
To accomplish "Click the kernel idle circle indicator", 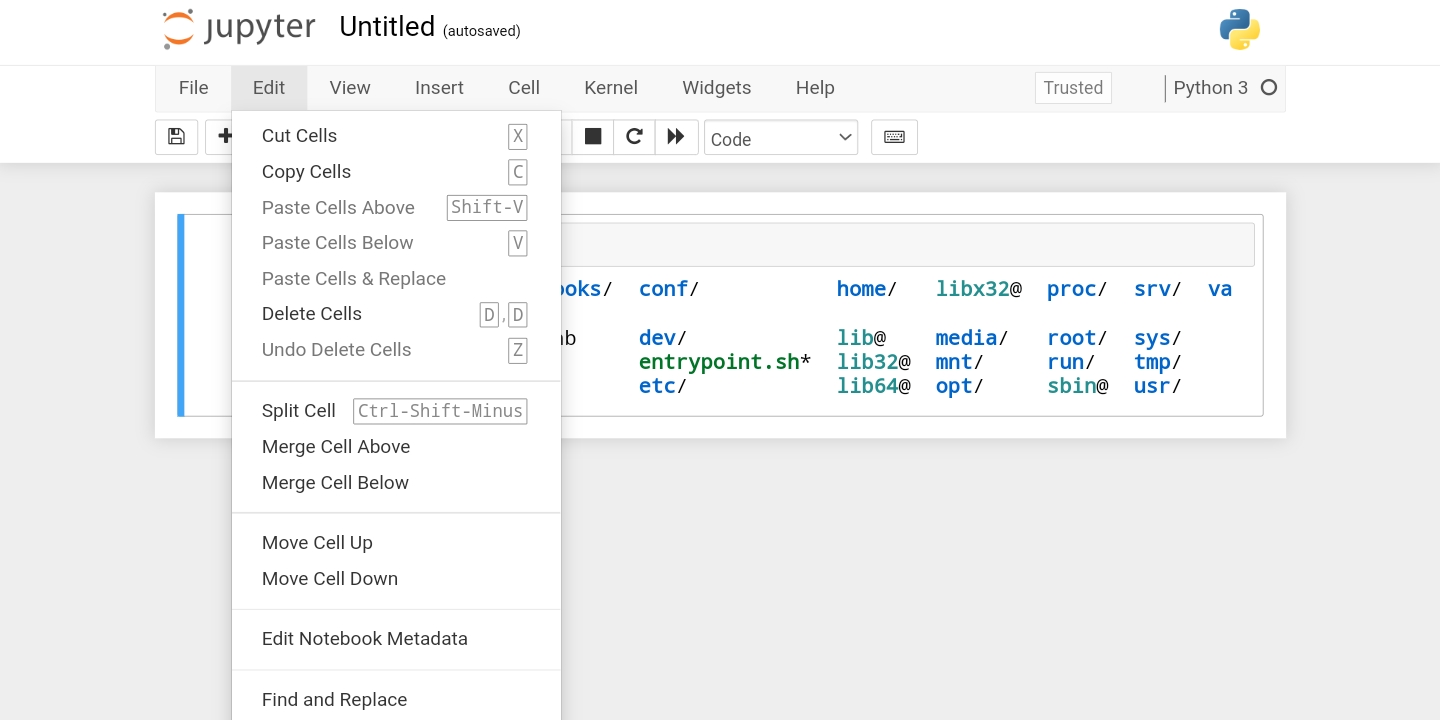I will [1269, 88].
